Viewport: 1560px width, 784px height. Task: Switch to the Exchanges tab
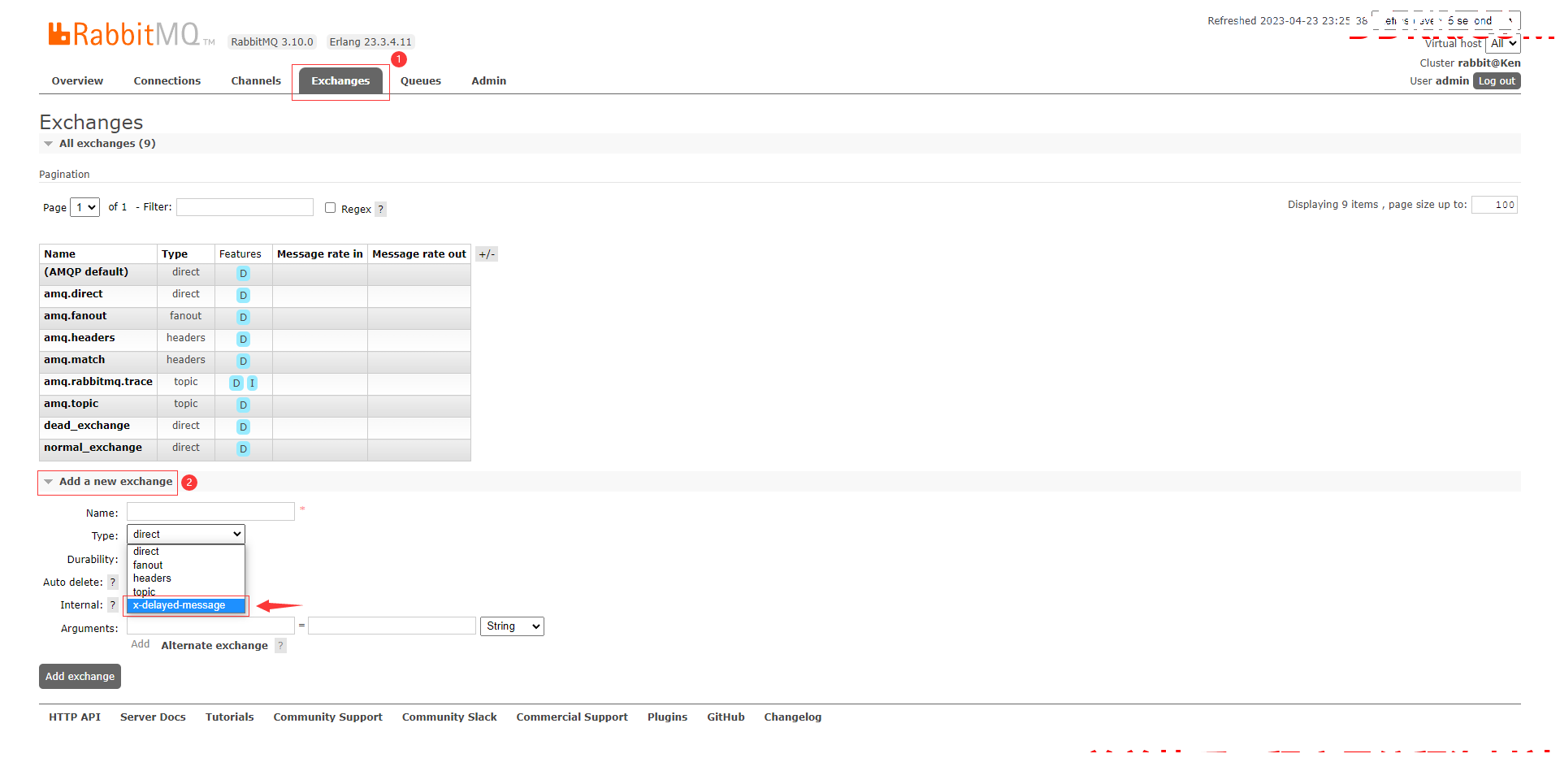(x=340, y=81)
